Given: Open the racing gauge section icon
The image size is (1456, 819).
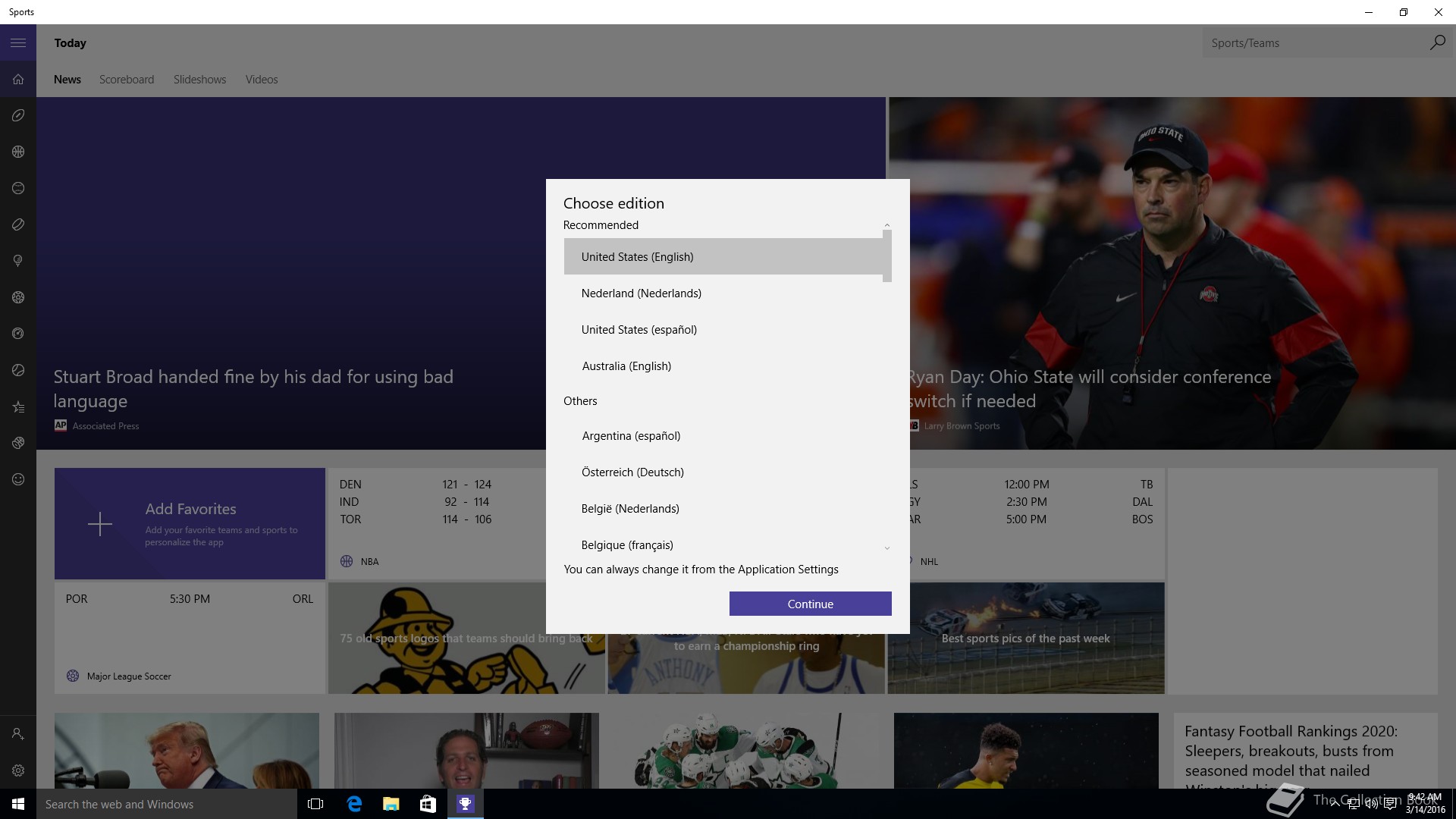Looking at the screenshot, I should coord(18,334).
